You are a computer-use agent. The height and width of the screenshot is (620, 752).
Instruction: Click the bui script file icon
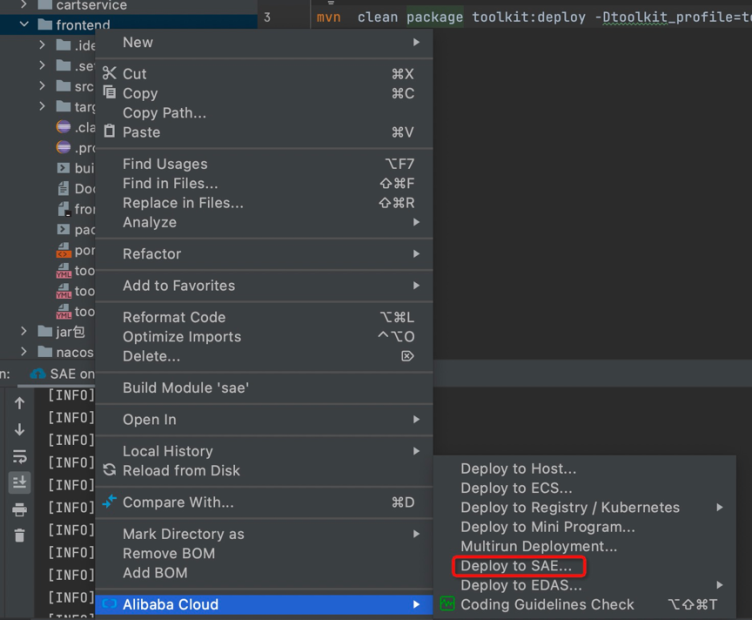pyautogui.click(x=63, y=168)
